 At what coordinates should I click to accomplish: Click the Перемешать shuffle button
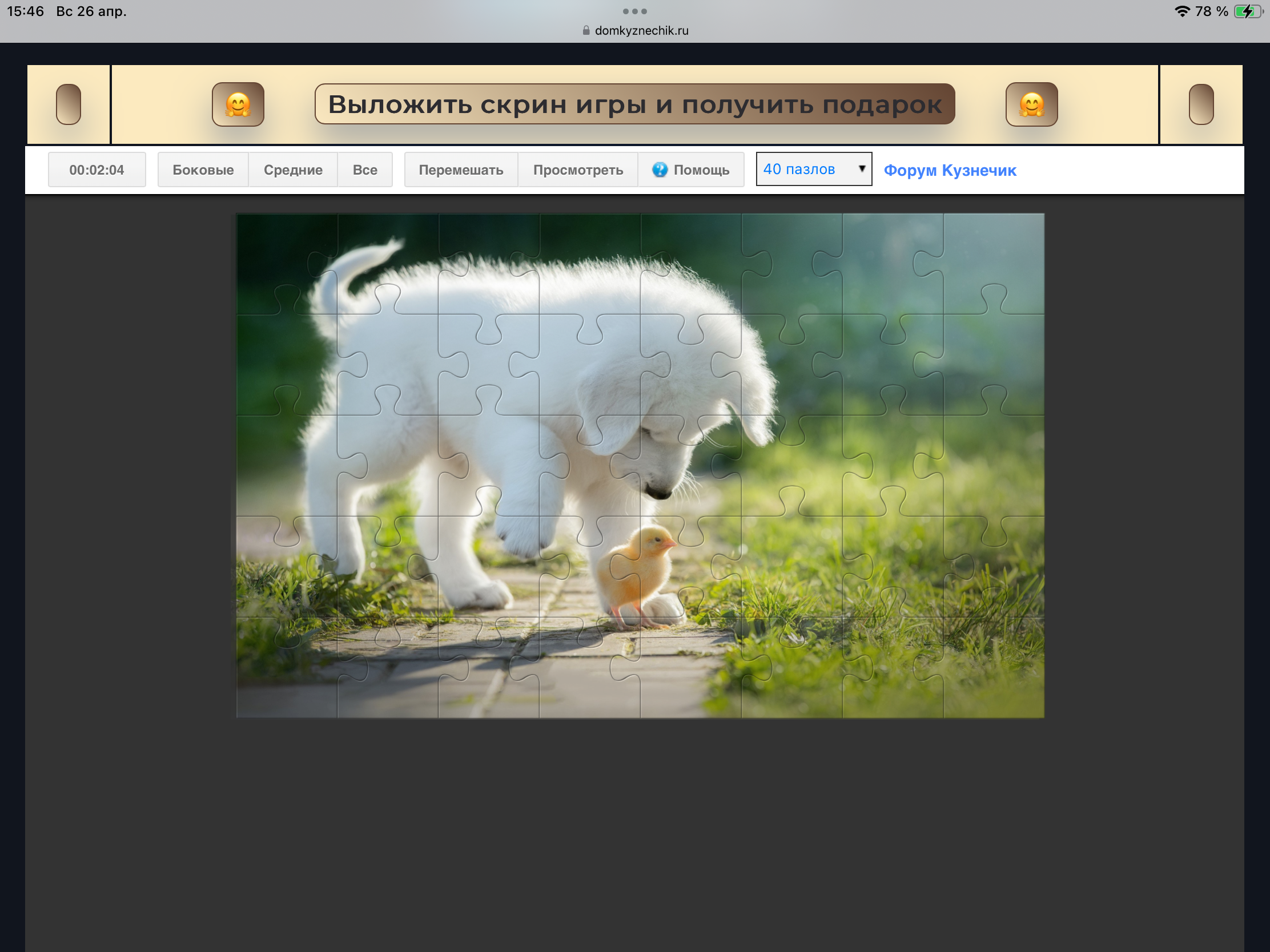pos(460,170)
